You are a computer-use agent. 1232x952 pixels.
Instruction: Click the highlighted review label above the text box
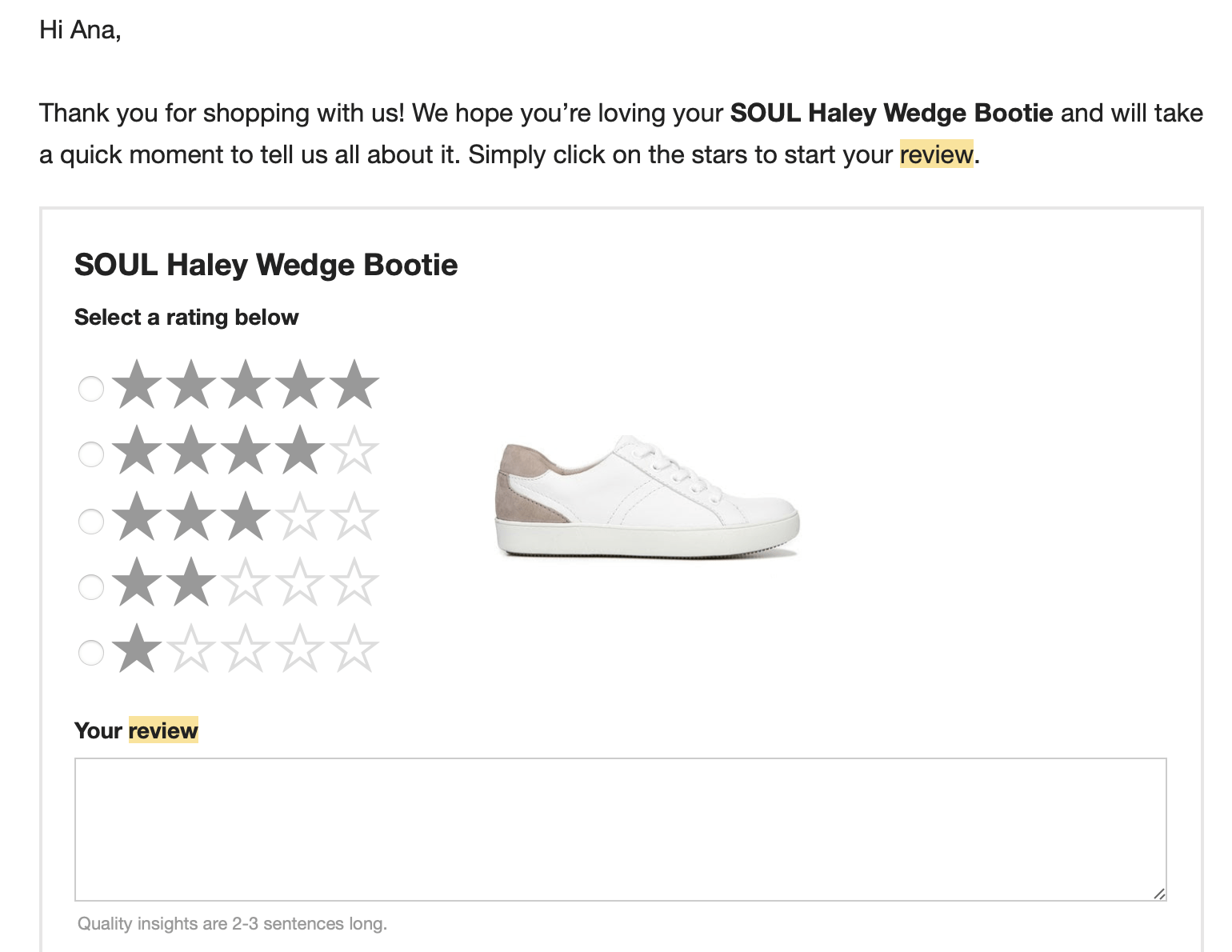tap(163, 730)
